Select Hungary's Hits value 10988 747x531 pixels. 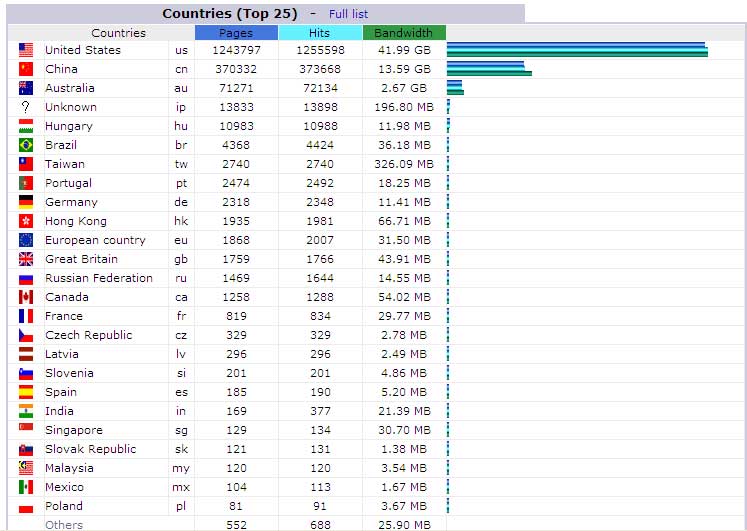pyautogui.click(x=320, y=126)
